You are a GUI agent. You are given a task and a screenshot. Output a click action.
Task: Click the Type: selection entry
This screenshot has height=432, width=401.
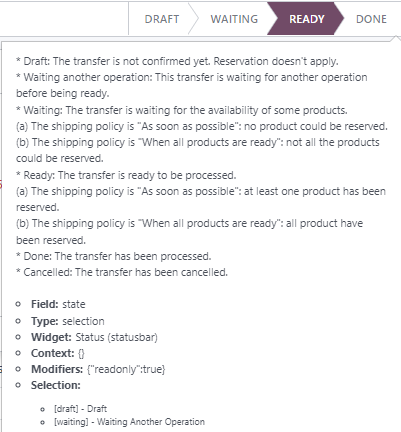click(68, 321)
